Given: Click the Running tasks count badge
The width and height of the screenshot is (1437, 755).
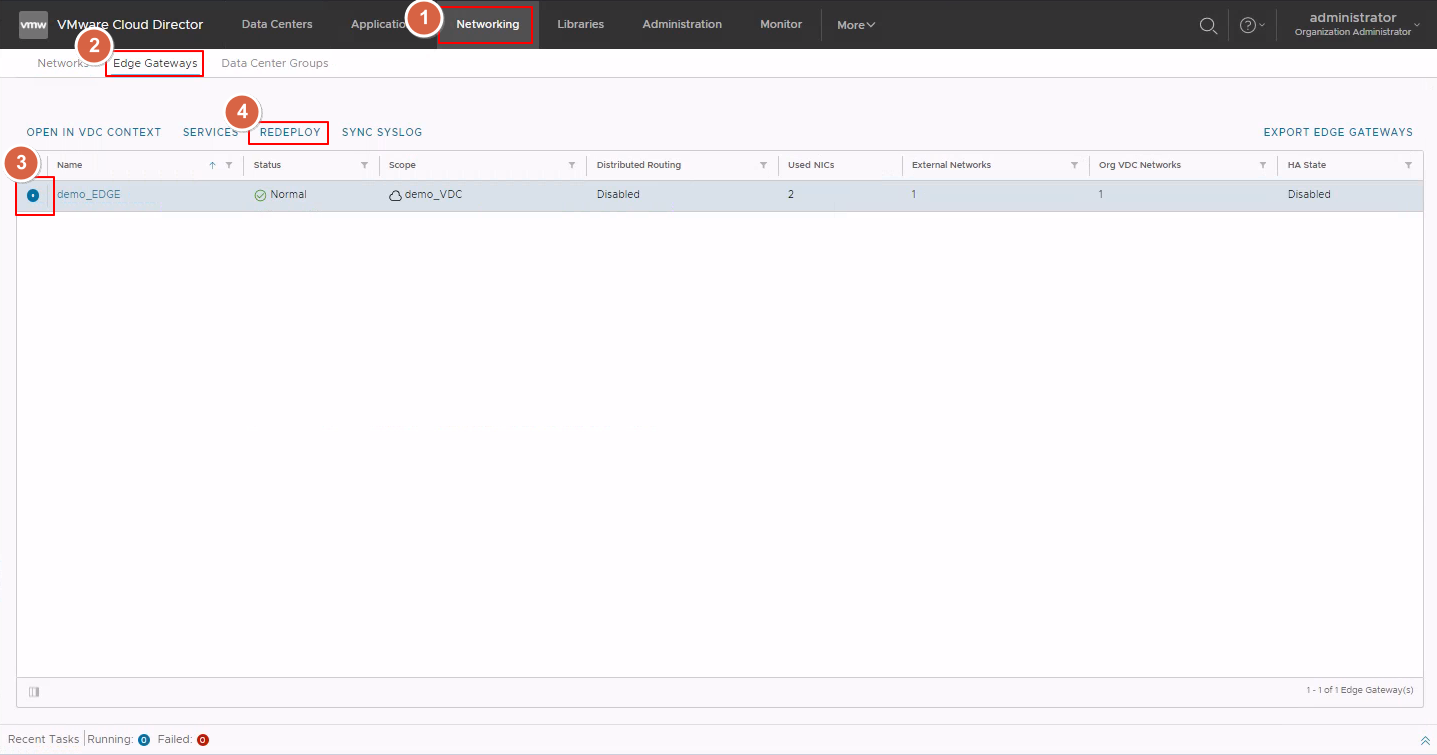Looking at the screenshot, I should (x=144, y=740).
